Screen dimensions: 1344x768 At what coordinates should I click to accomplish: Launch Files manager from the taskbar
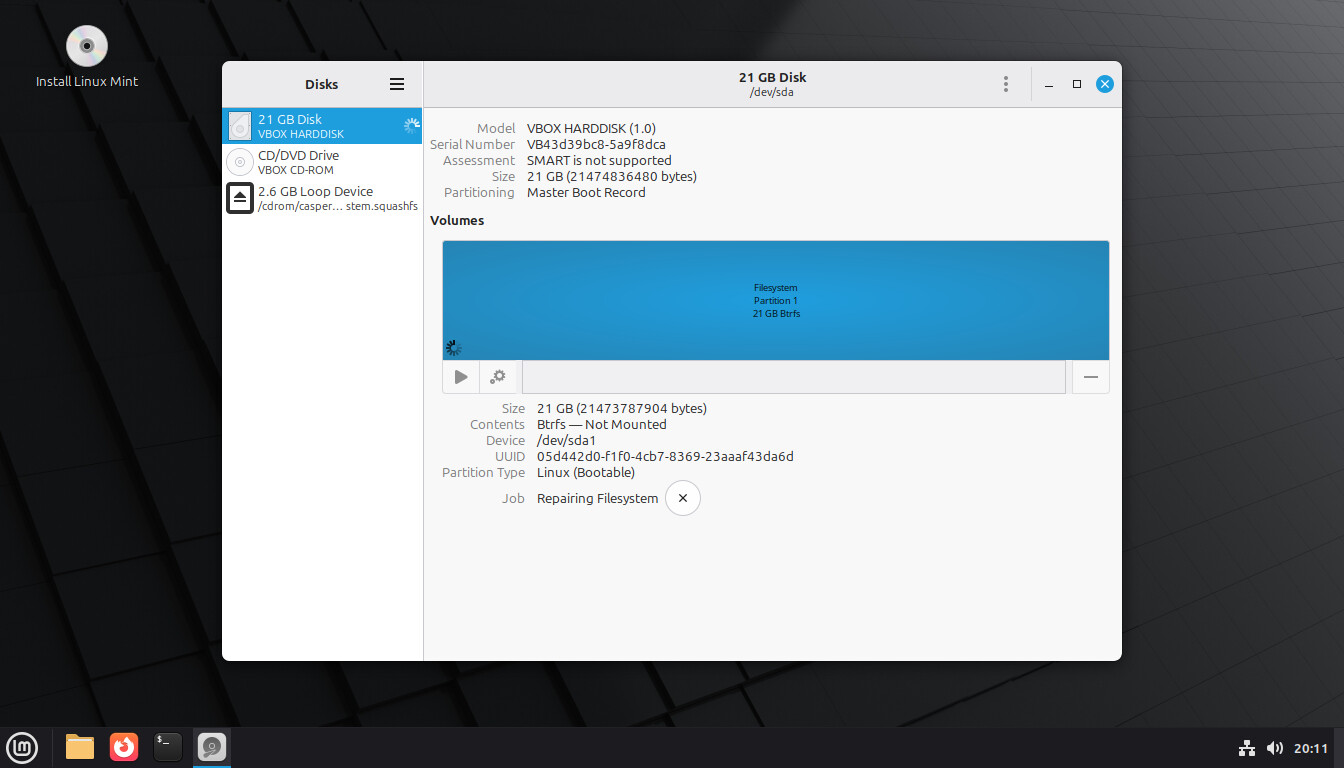tap(80, 747)
